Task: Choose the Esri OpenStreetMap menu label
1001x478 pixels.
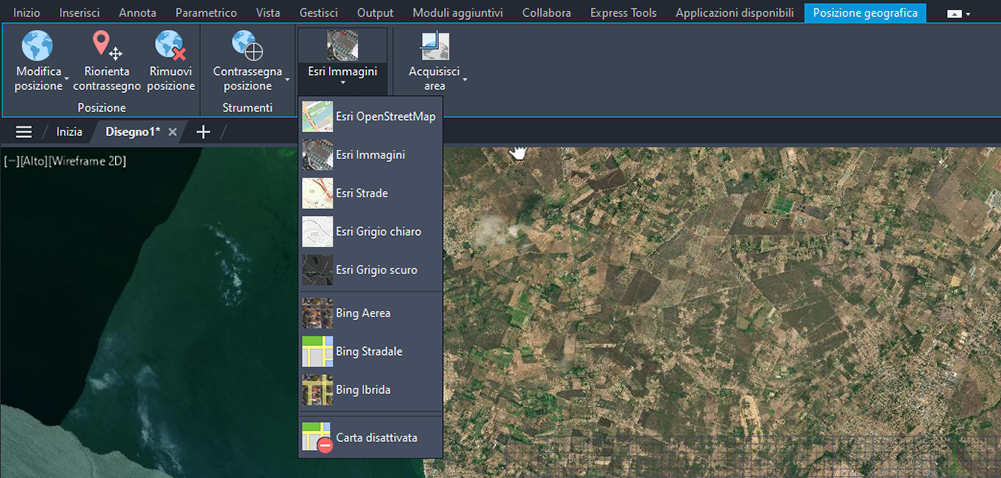Action: tap(386, 117)
